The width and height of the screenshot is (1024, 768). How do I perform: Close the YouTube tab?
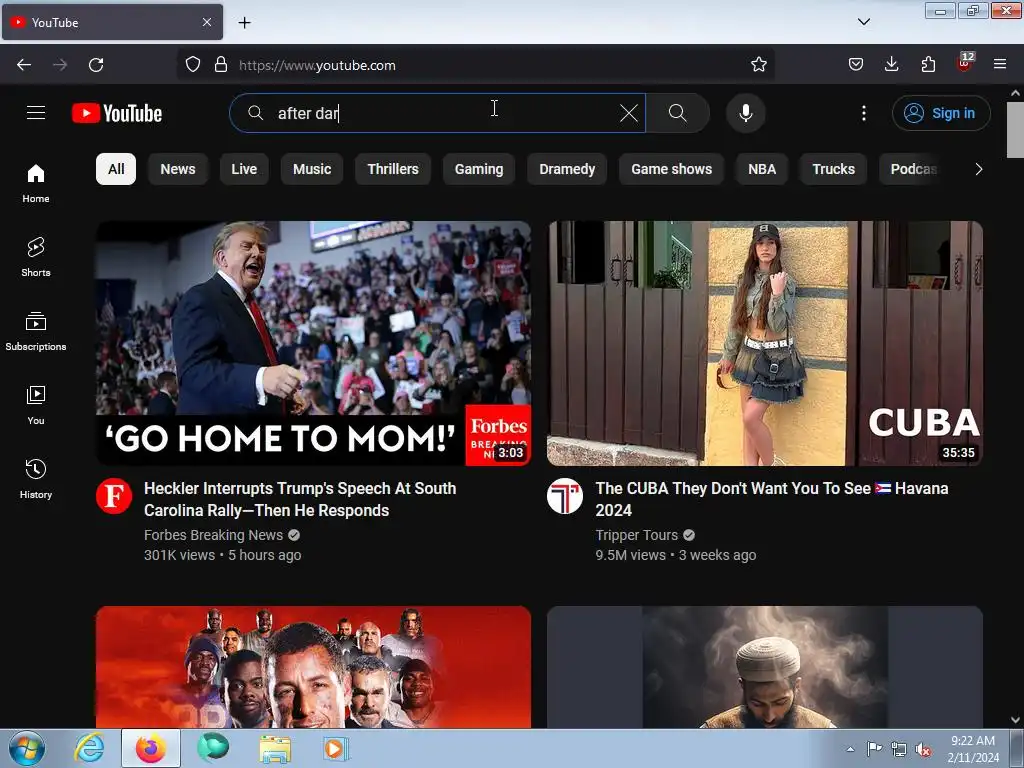207,22
